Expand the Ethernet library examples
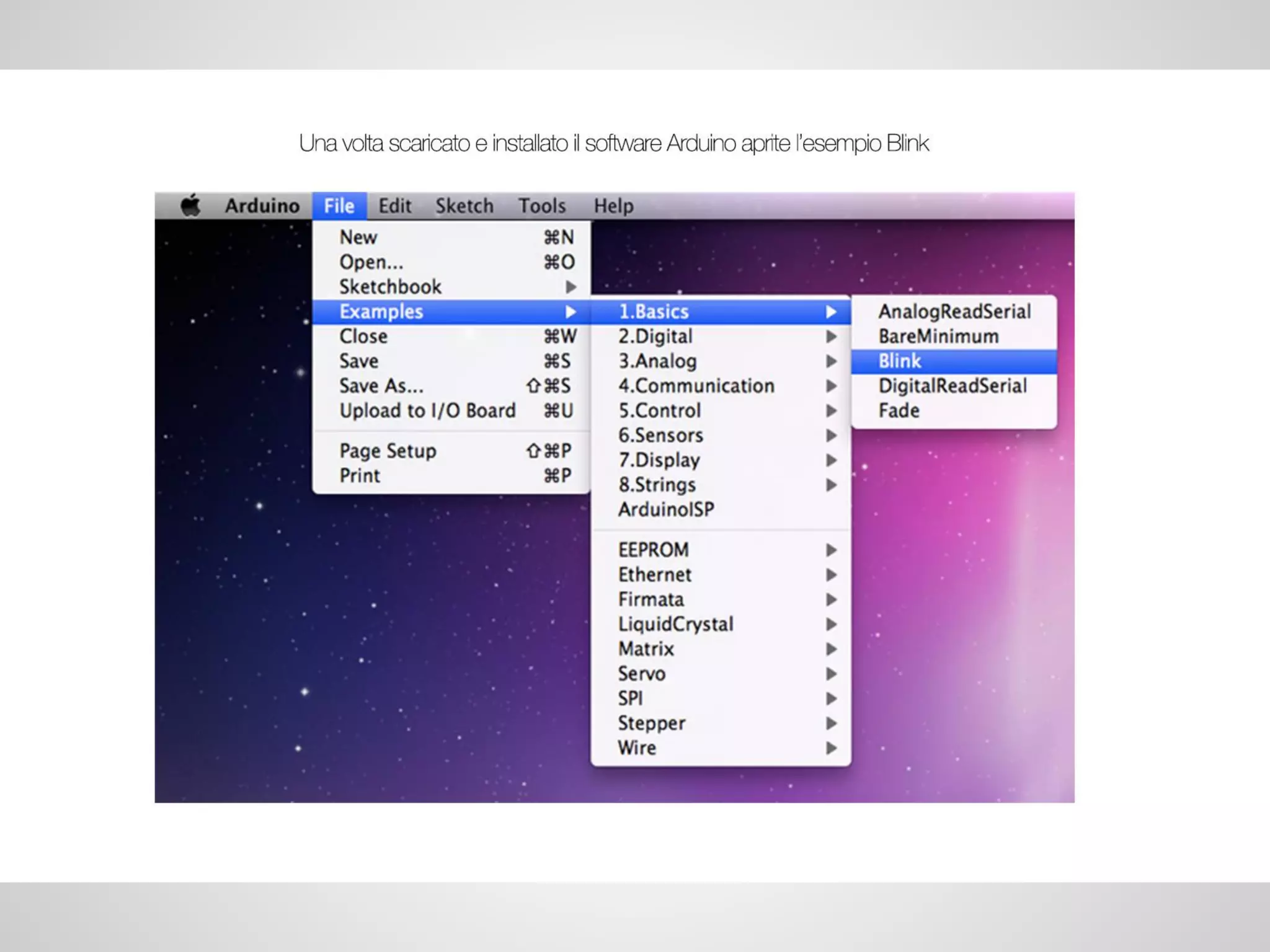Image resolution: width=1270 pixels, height=952 pixels. [x=721, y=575]
